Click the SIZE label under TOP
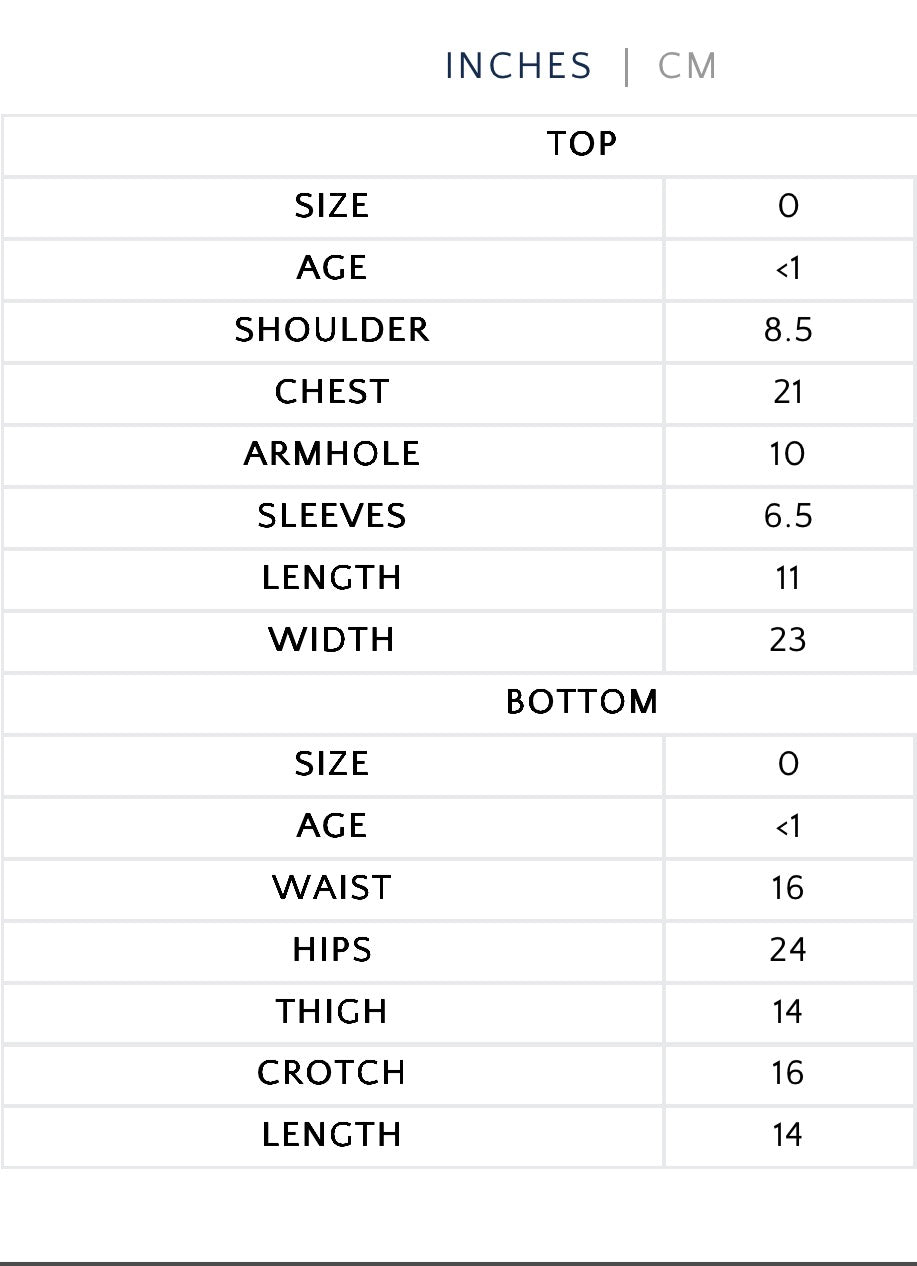Screen dimensions: 917x1266 [332, 207]
